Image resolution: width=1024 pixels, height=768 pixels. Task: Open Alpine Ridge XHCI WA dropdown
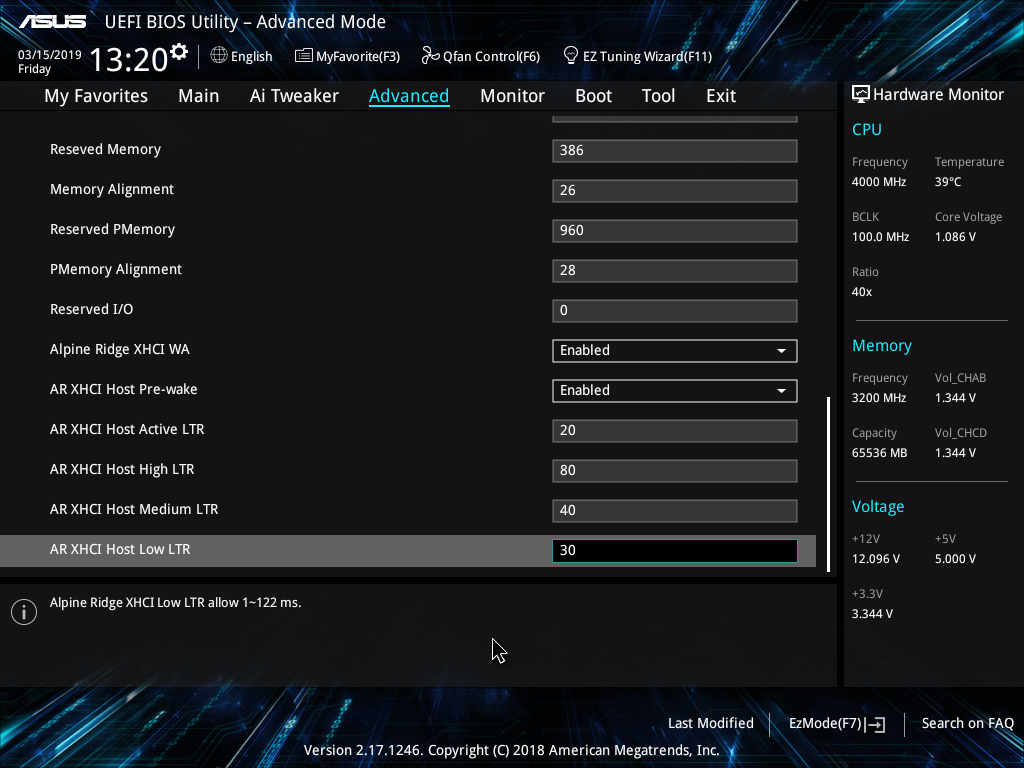675,351
